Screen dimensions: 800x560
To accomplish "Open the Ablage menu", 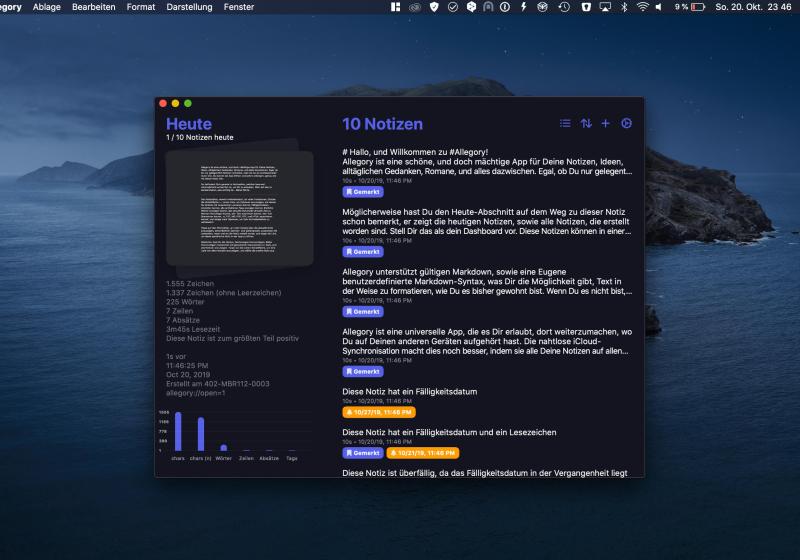I will tap(46, 7).
